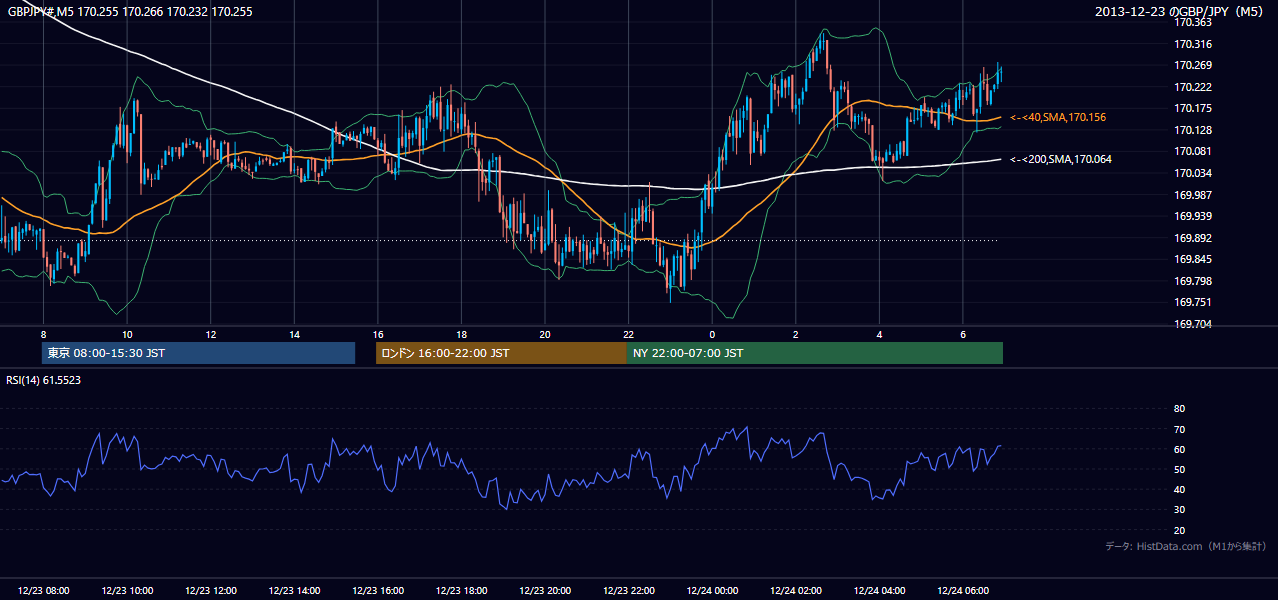Click the date label 12/23 16:00
Viewport: 1278px width, 600px height.
click(x=377, y=591)
